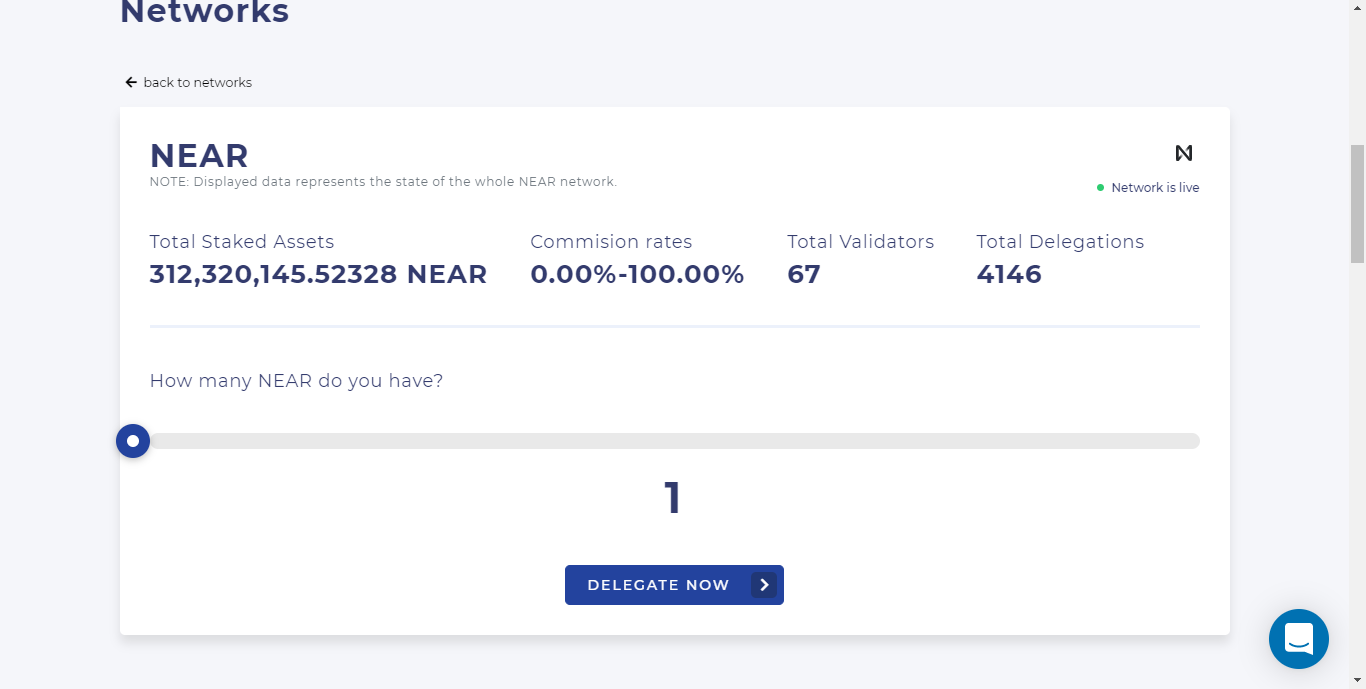Click the Total Delegations label
Image resolution: width=1366 pixels, height=689 pixels.
(x=1060, y=242)
